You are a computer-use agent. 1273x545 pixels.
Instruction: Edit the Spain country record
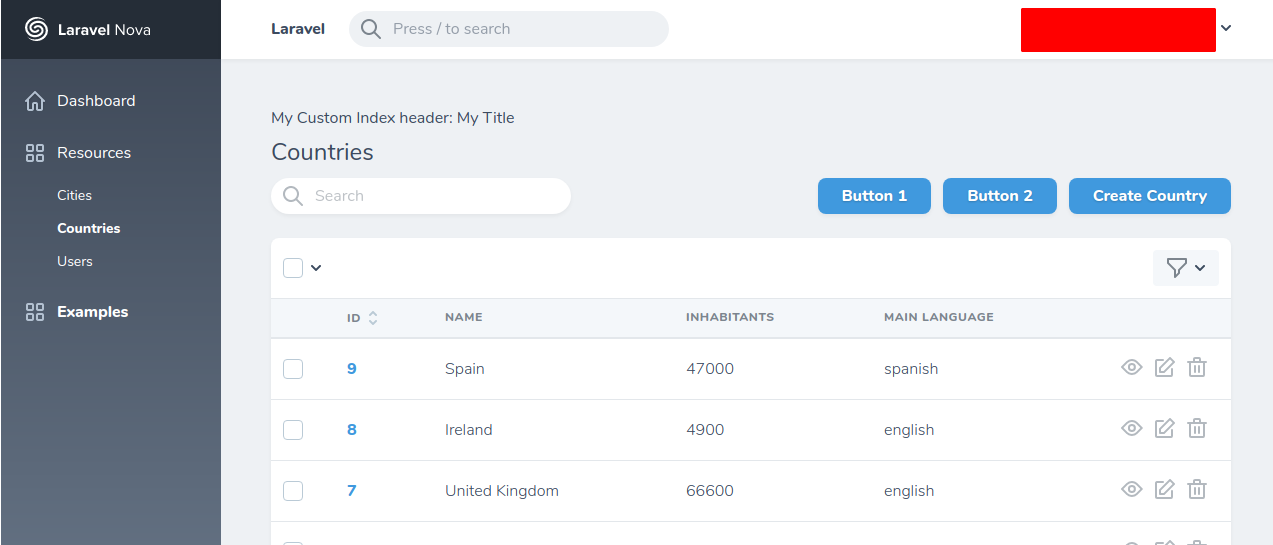[x=1164, y=368]
